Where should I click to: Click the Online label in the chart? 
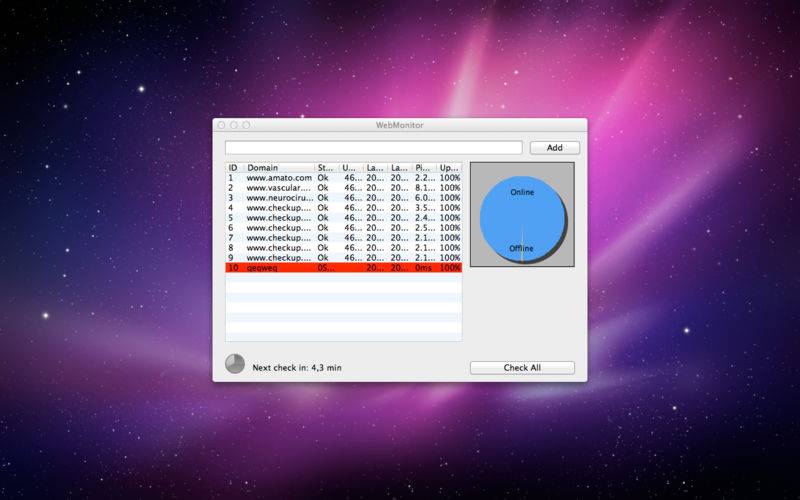(522, 192)
